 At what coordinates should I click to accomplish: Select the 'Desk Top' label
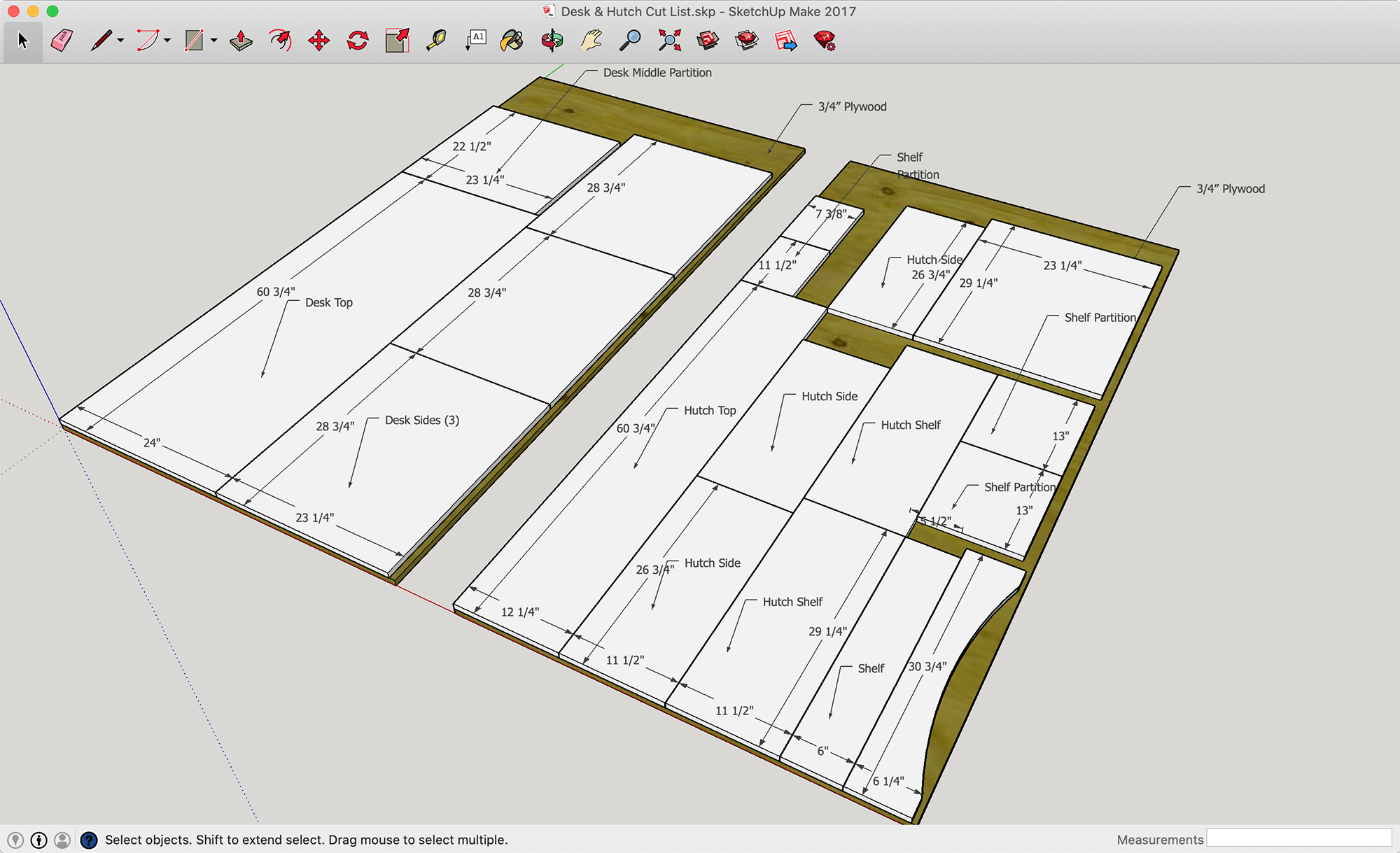pyautogui.click(x=329, y=302)
